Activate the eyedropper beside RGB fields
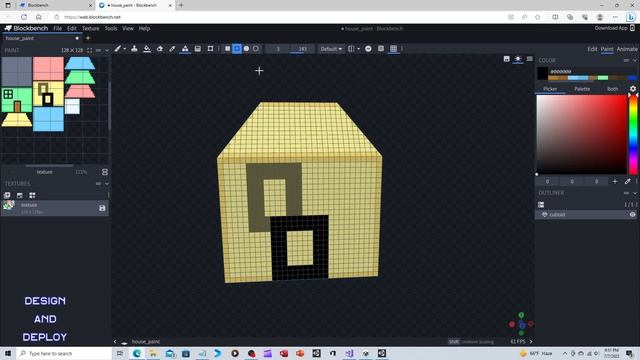 627,181
